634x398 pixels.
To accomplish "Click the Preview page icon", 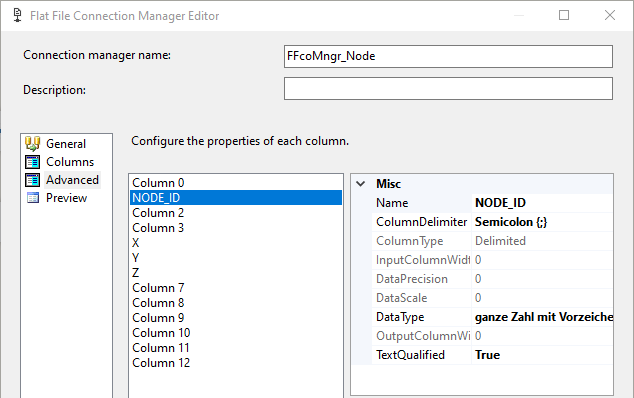I will [x=32, y=198].
